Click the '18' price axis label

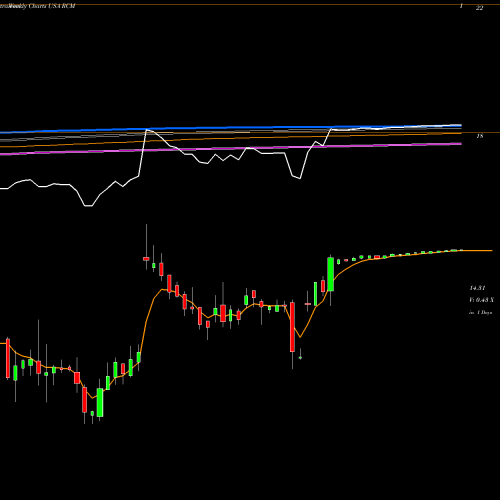point(480,136)
